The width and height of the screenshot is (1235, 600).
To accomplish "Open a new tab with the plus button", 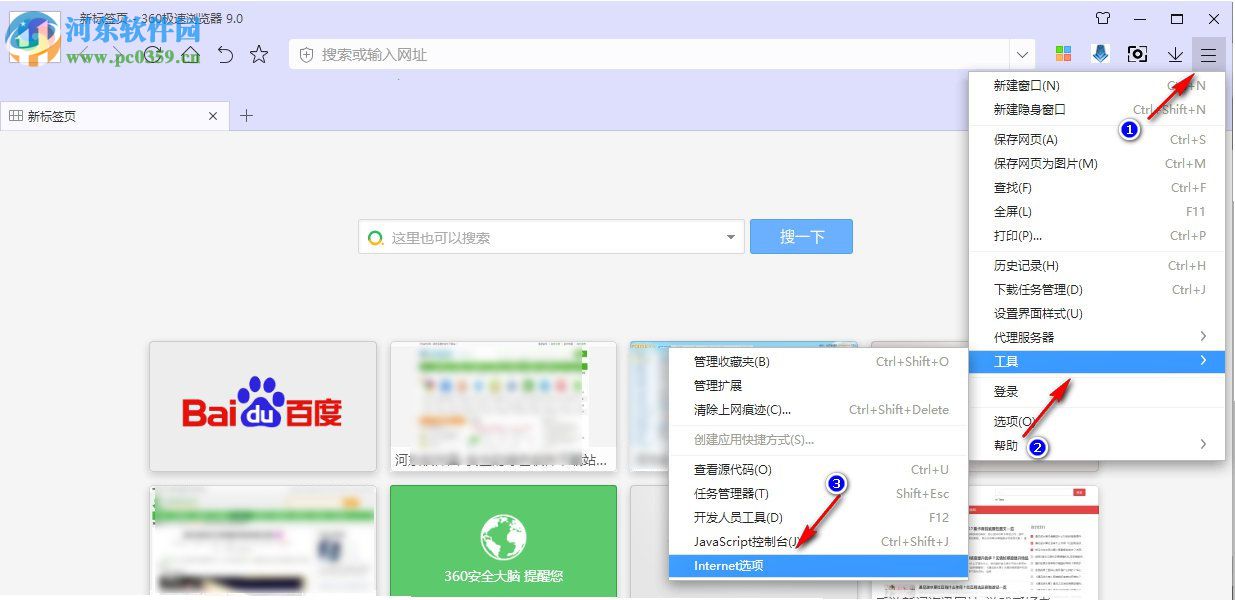I will tap(246, 115).
